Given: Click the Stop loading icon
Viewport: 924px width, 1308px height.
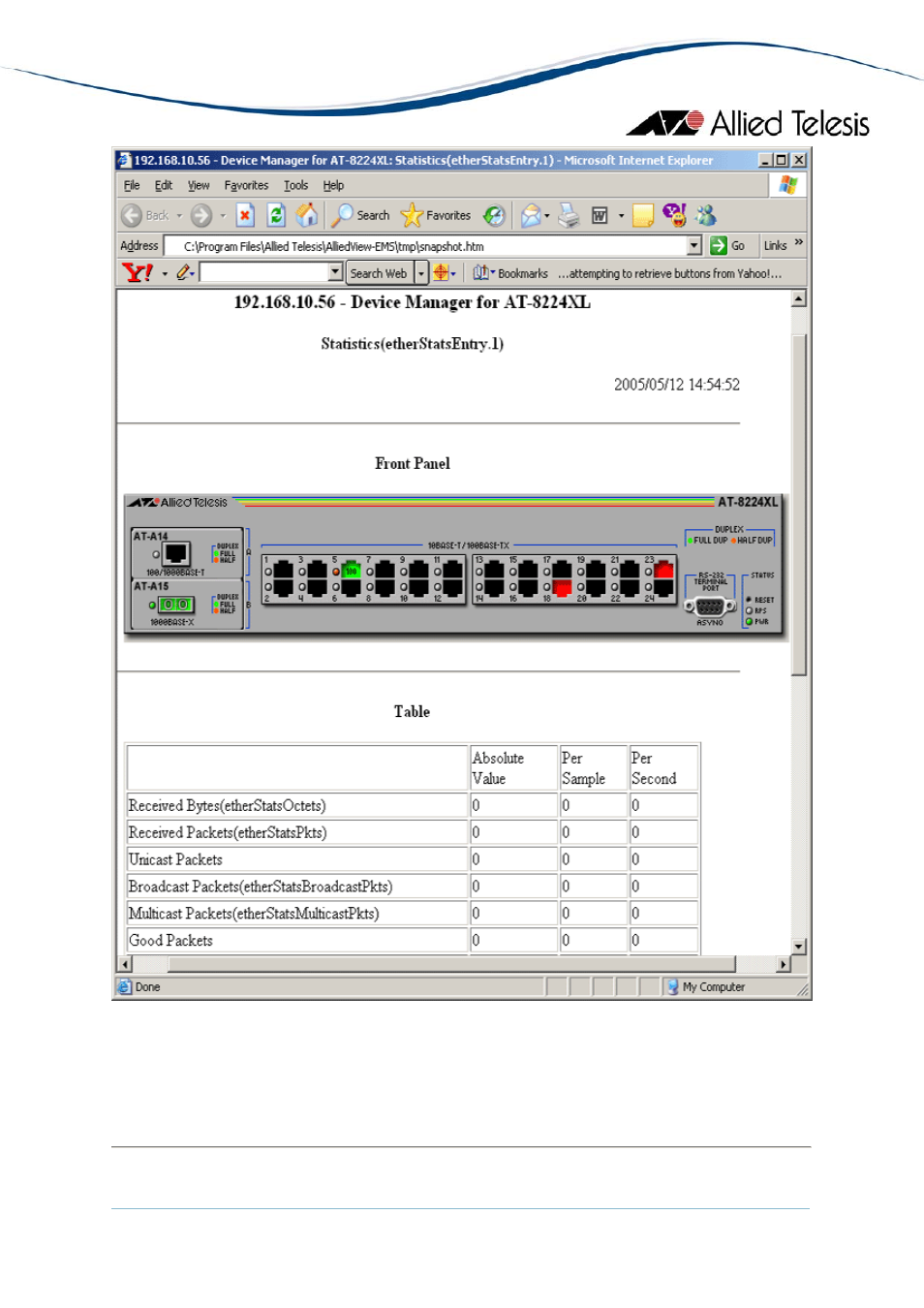Looking at the screenshot, I should point(246,215).
